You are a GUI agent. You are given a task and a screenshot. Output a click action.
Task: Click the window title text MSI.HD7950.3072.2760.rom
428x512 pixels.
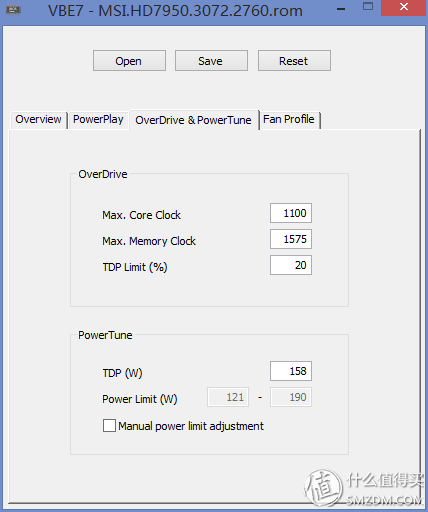tap(200, 11)
